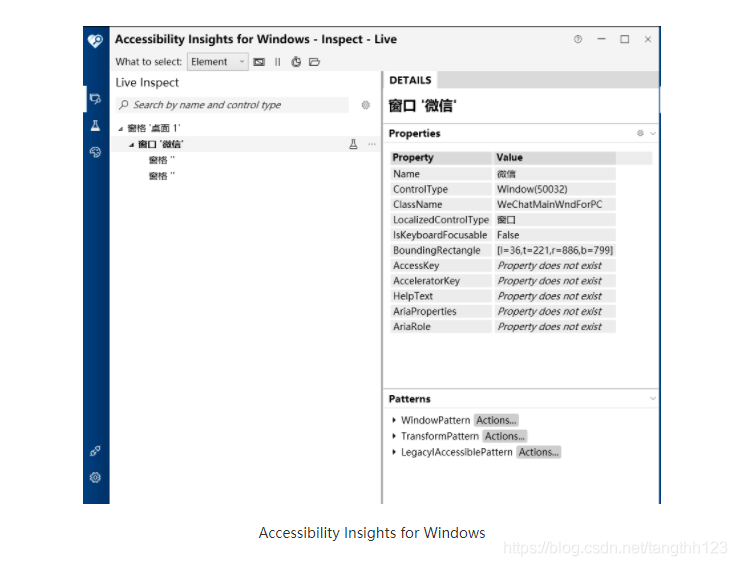Select the Window(50032) value cell
The image size is (737, 566).
click(555, 189)
